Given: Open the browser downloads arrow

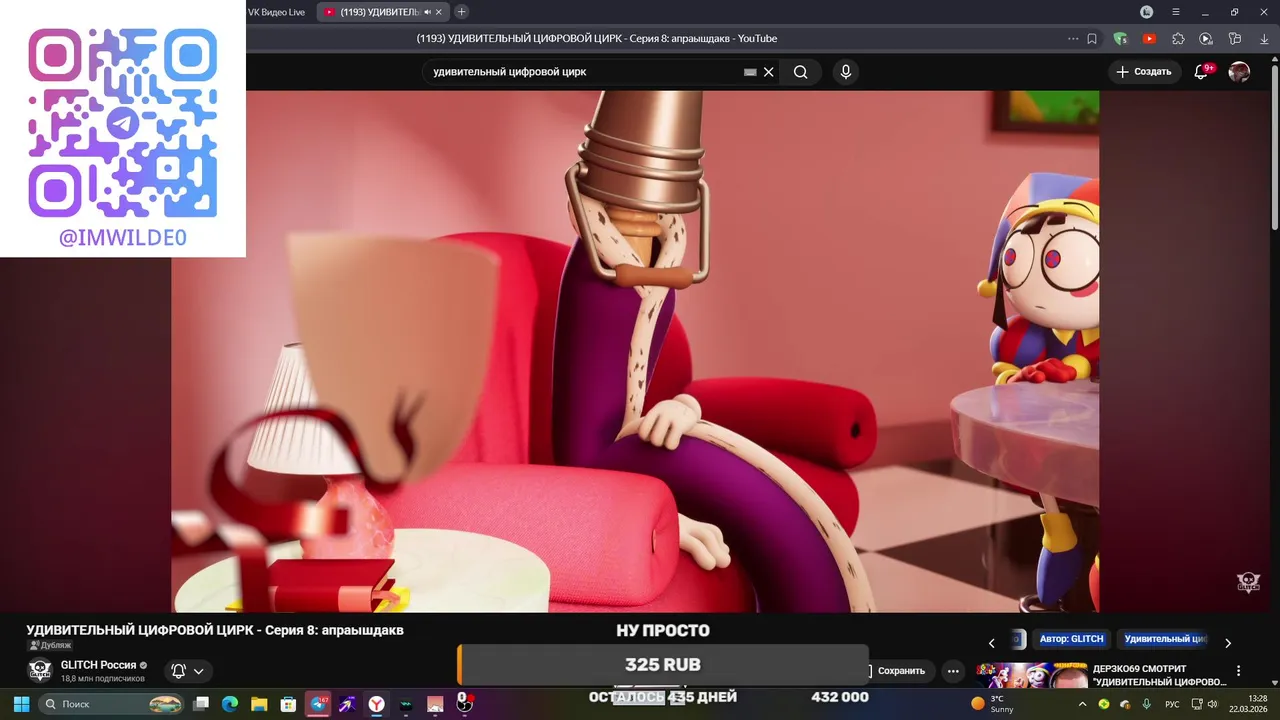Looking at the screenshot, I should [1264, 39].
